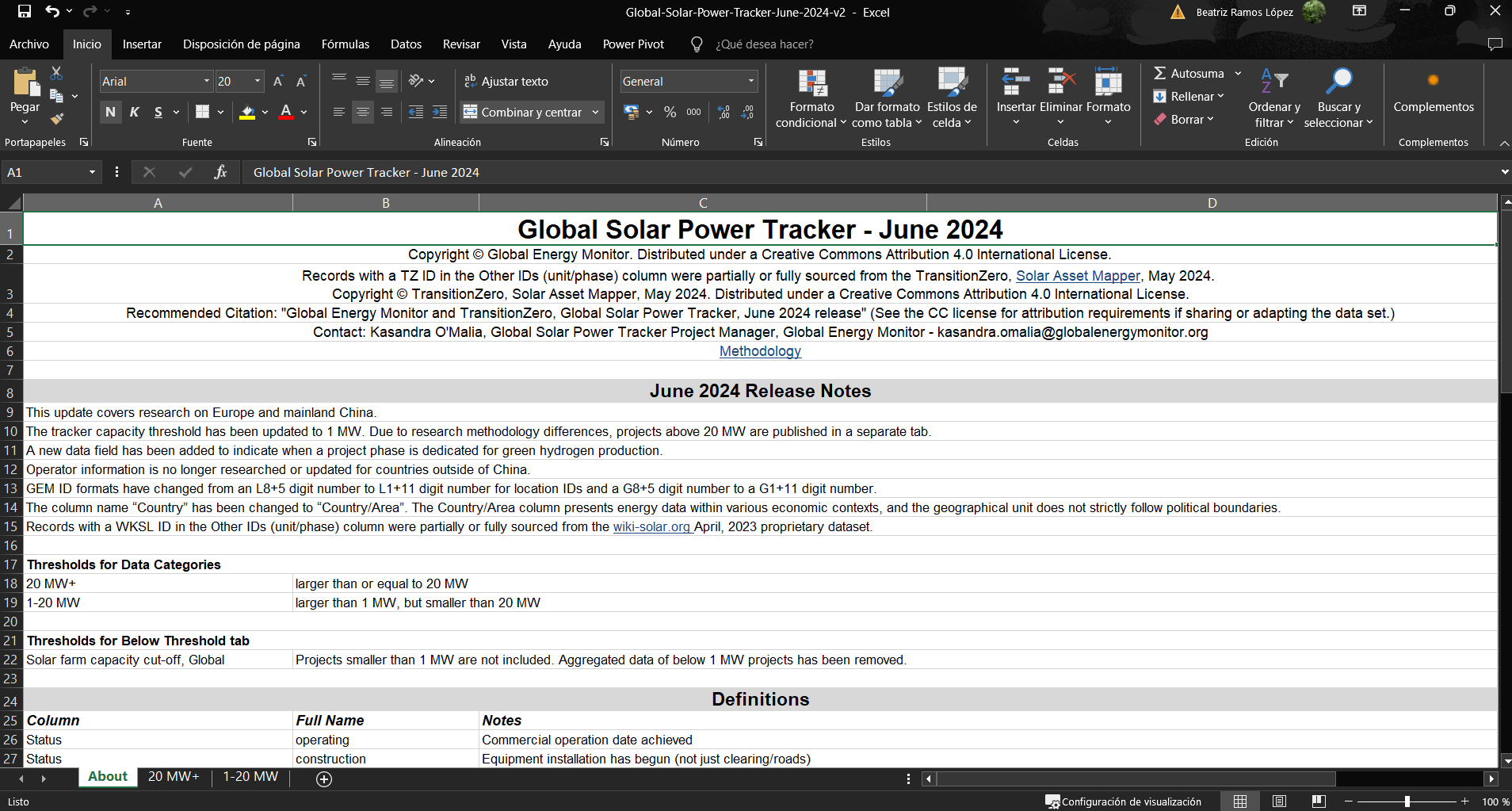Click the Format Painter brush icon
The image size is (1512, 811).
coord(56,119)
